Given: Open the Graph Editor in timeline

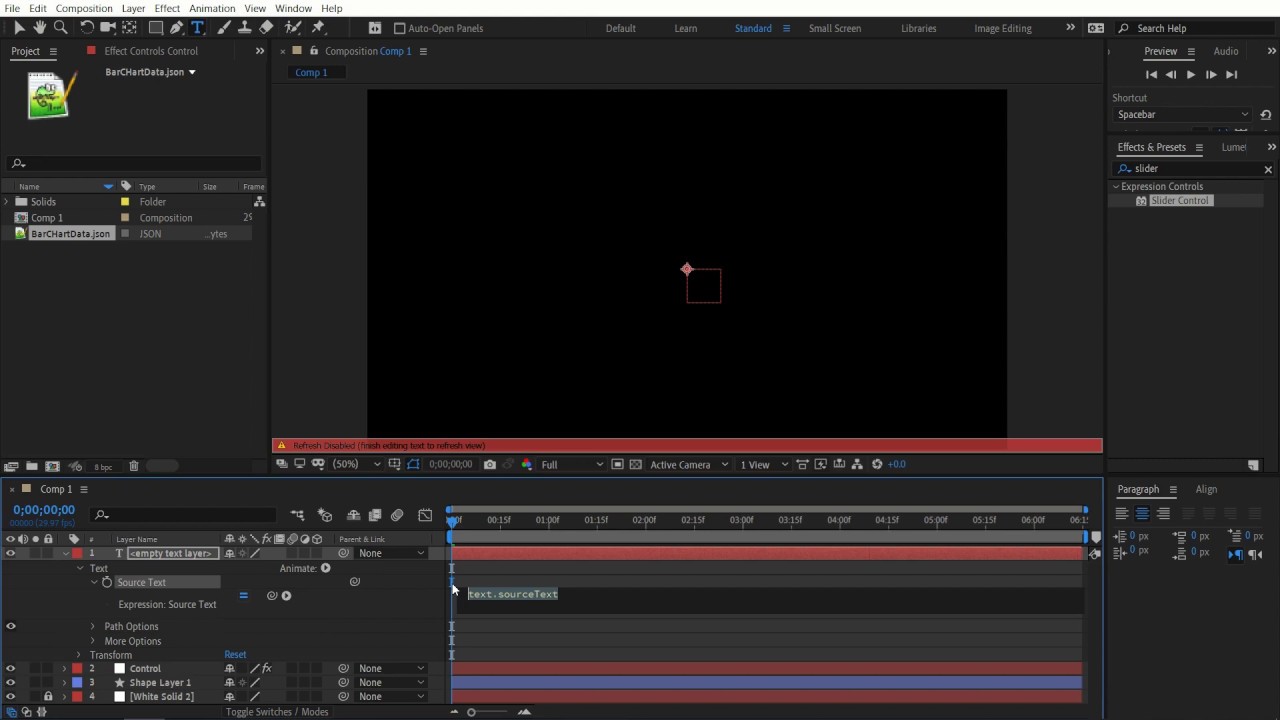Looking at the screenshot, I should tap(425, 515).
